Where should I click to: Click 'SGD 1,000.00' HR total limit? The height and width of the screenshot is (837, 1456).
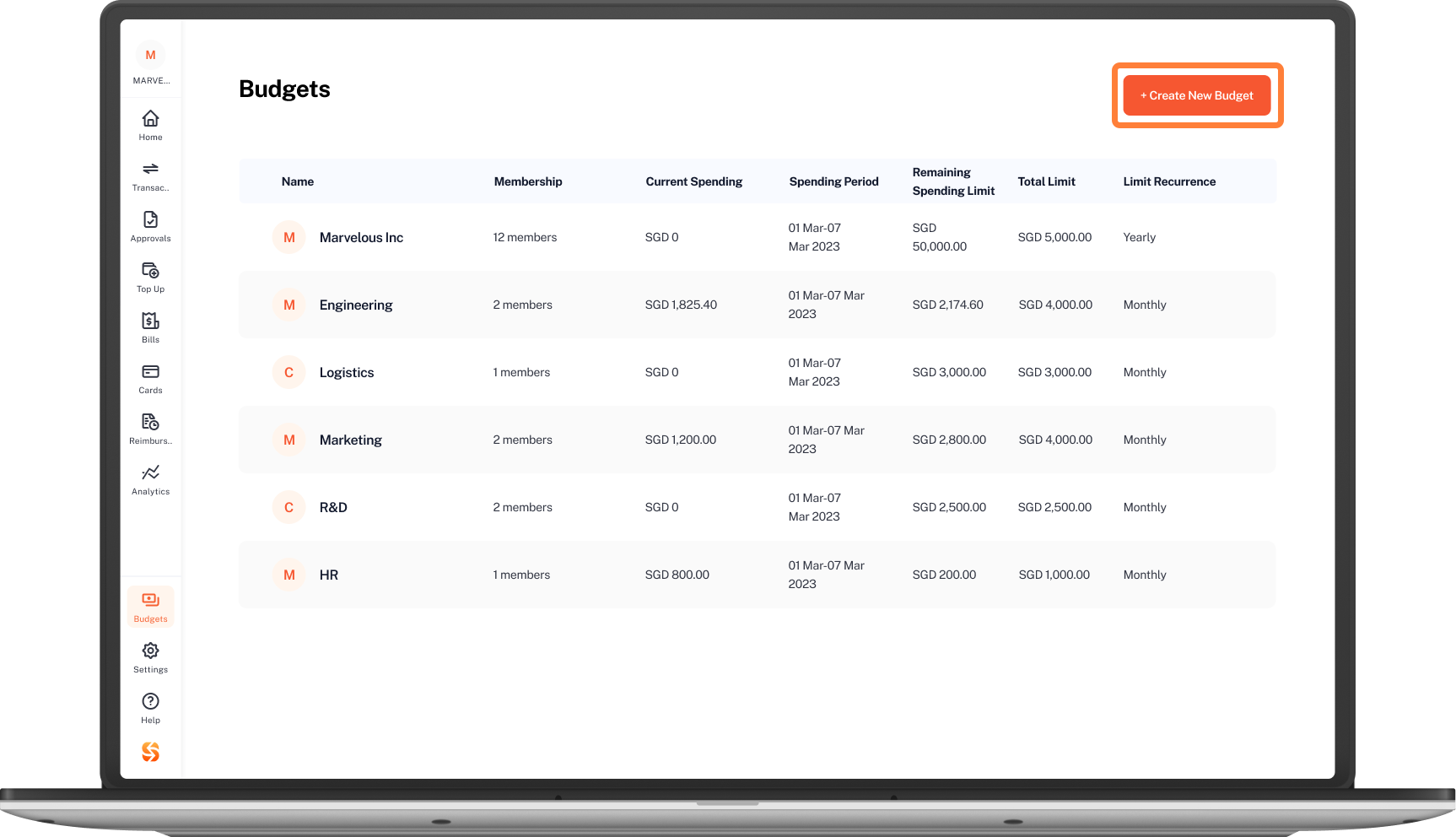point(1054,575)
